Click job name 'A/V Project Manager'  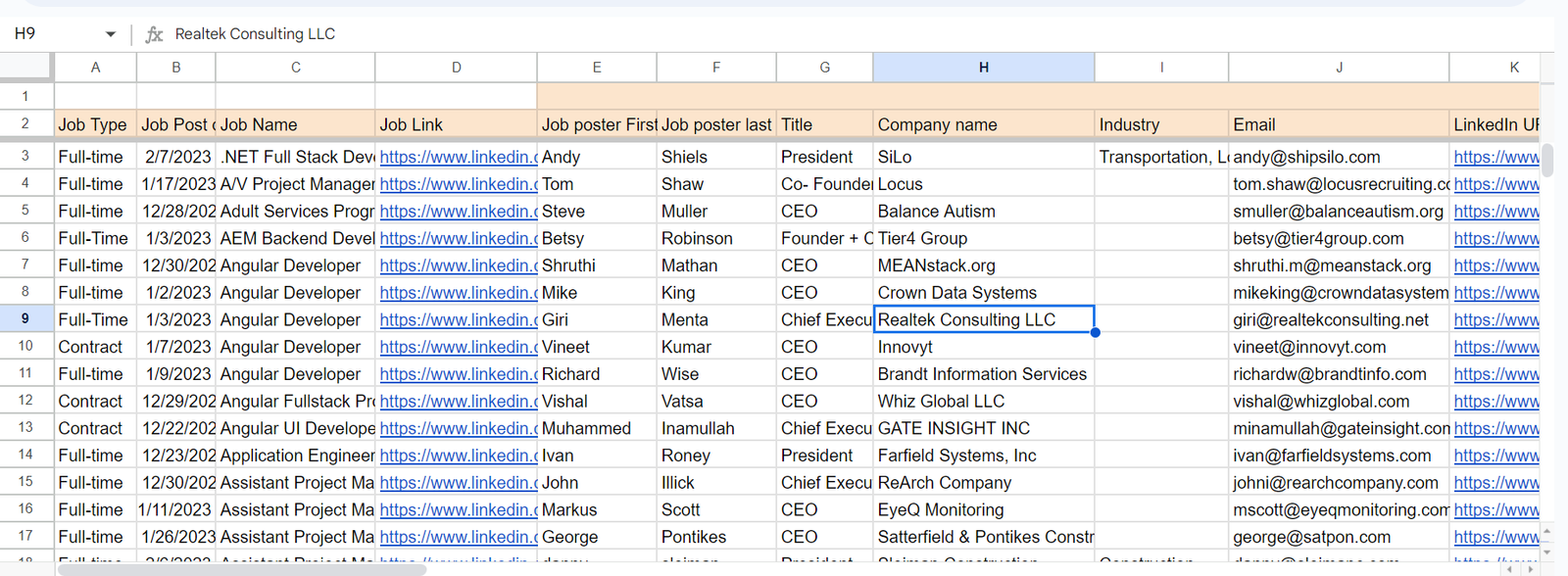[295, 184]
